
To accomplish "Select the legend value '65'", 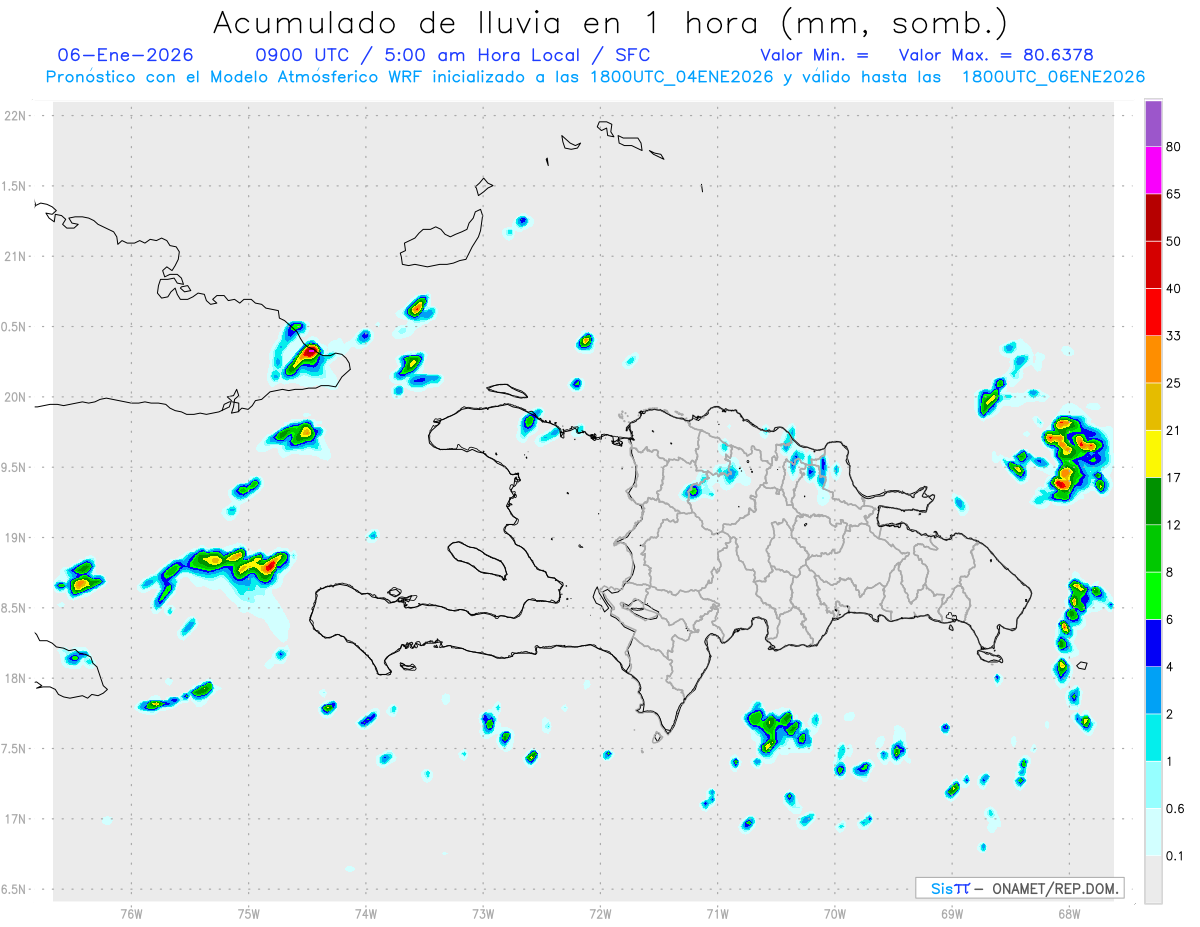I will (1174, 194).
